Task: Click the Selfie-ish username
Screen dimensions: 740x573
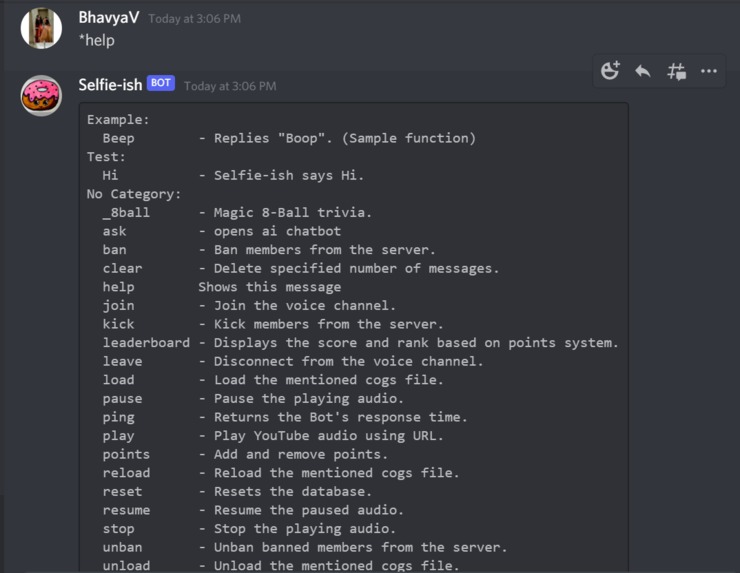Action: tap(110, 85)
